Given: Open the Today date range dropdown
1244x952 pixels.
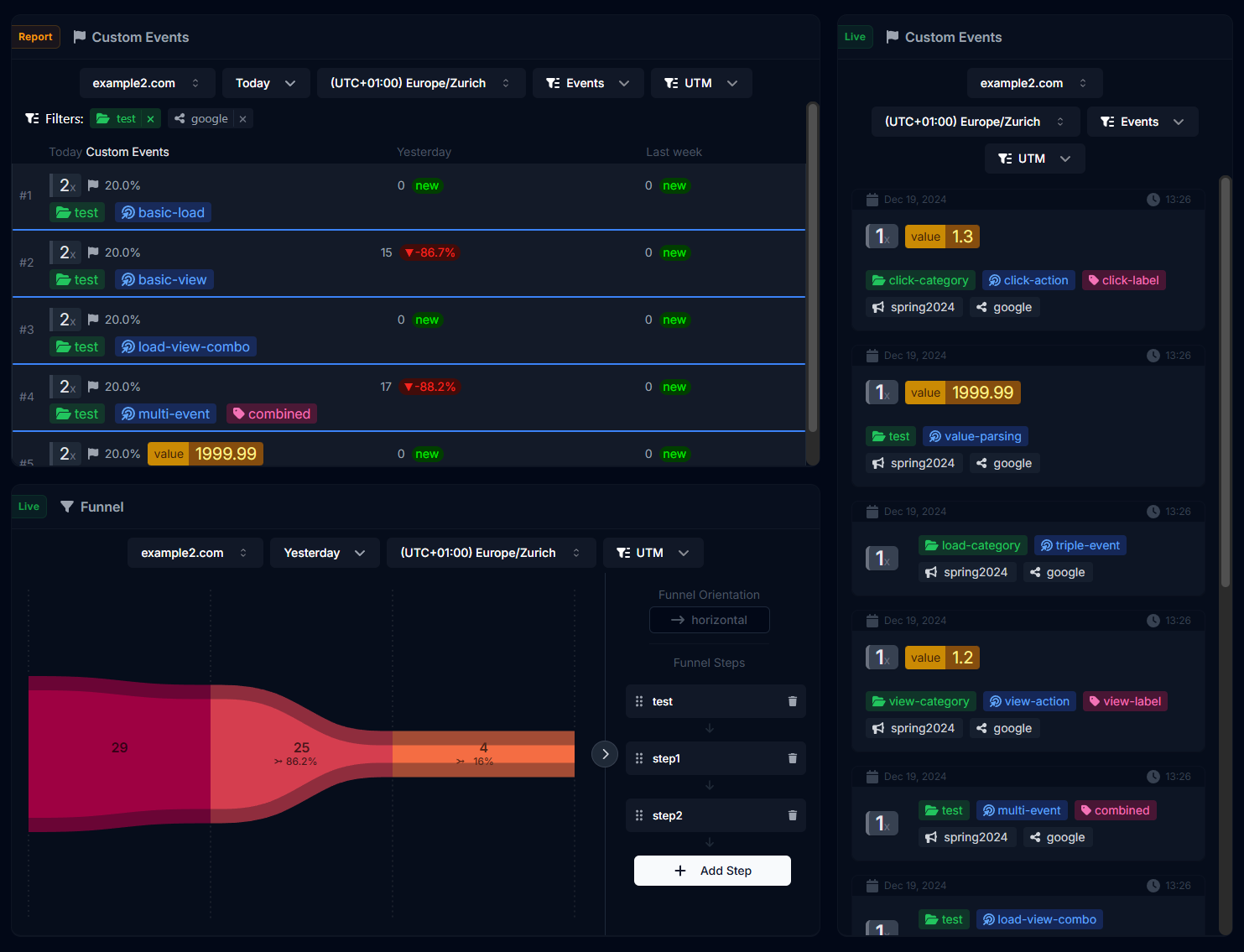Looking at the screenshot, I should [265, 83].
